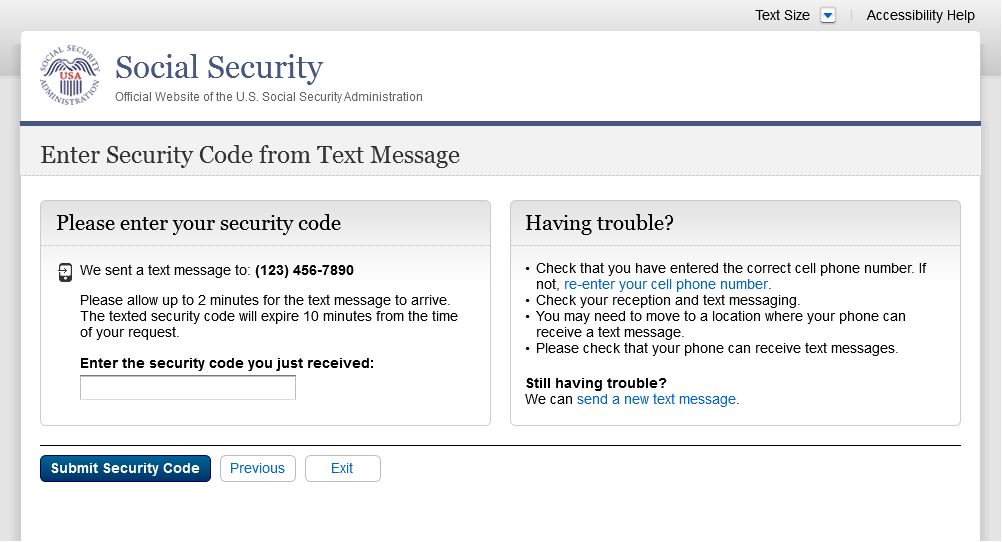Click the 'Still having trouble?' bold text
The image size is (1002, 542).
(596, 383)
